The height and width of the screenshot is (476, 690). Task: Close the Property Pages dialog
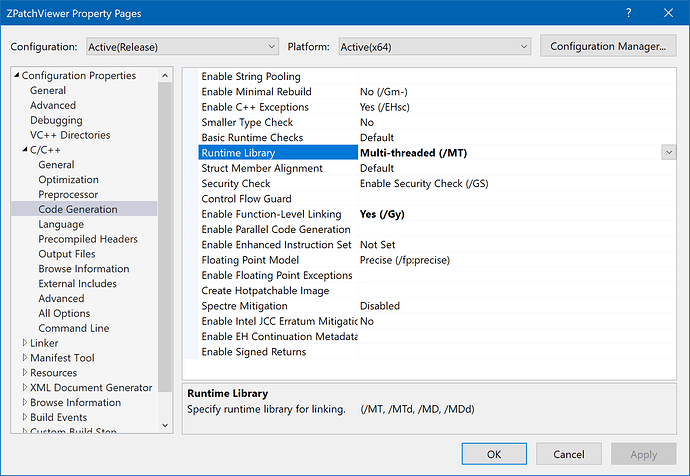point(668,13)
